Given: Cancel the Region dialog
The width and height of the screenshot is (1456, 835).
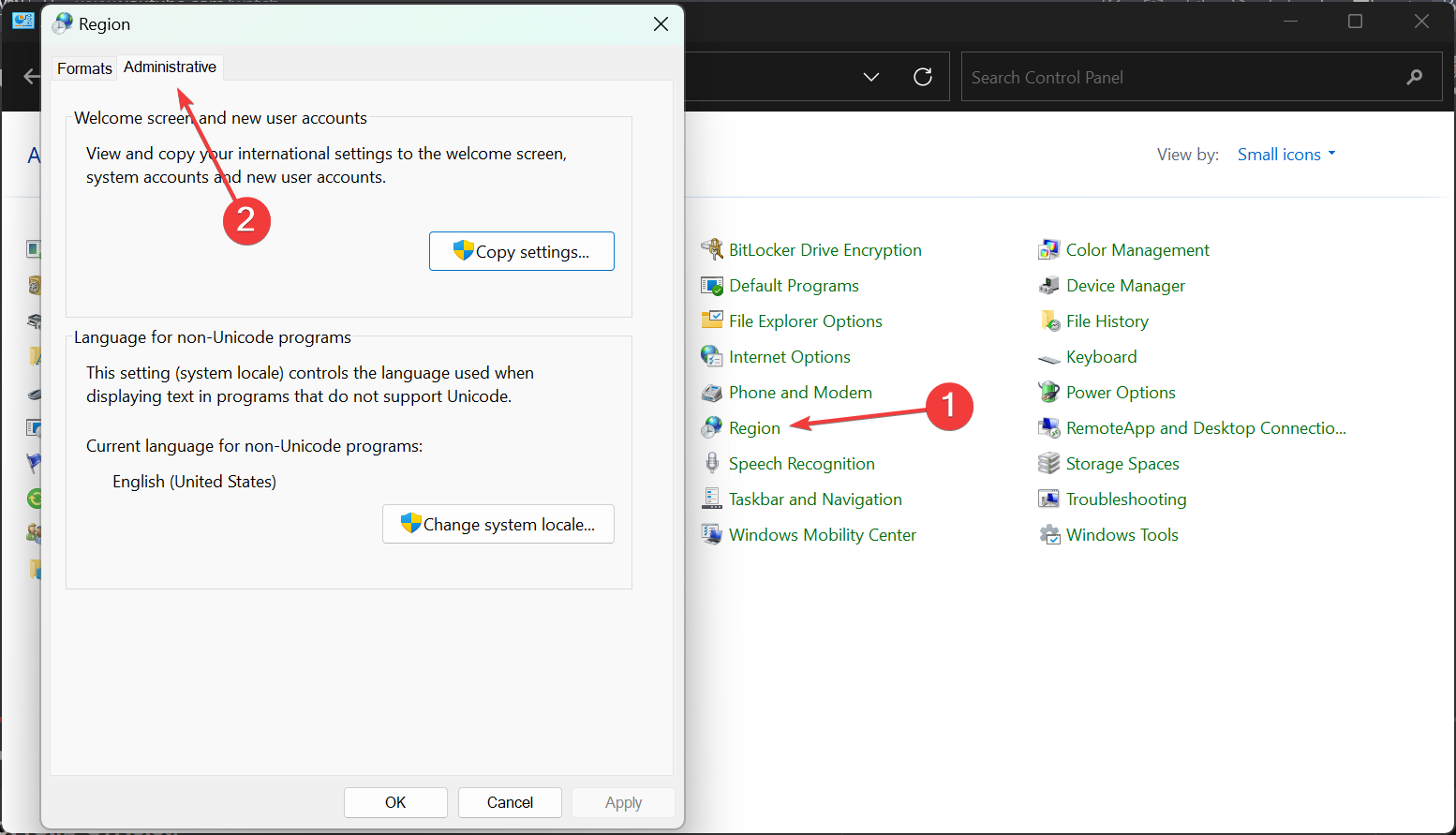Looking at the screenshot, I should [510, 802].
